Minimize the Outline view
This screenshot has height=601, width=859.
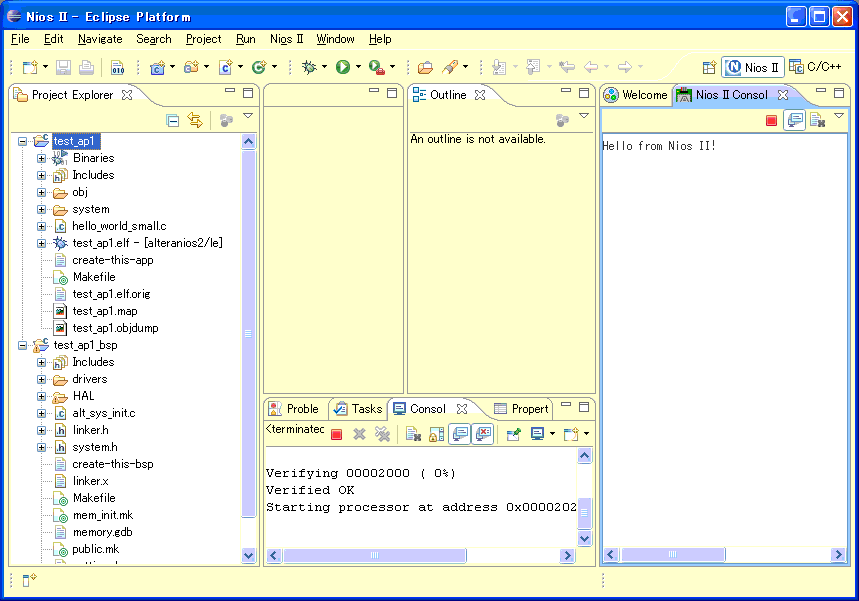[566, 90]
